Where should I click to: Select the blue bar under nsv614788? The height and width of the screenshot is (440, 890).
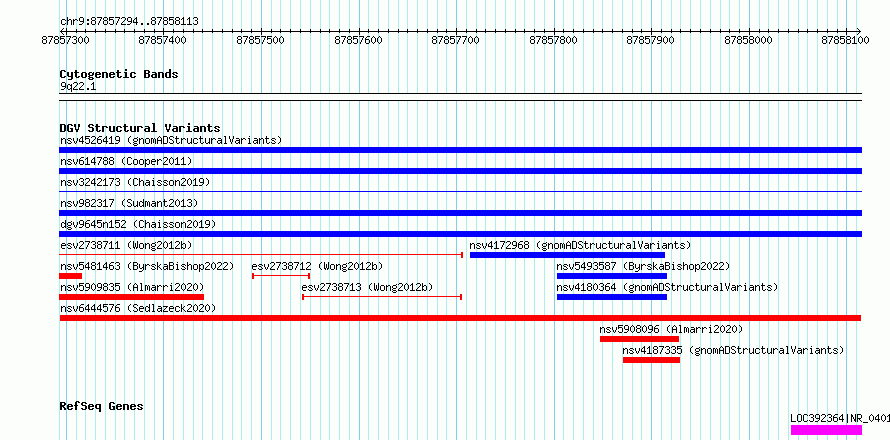coord(460,171)
